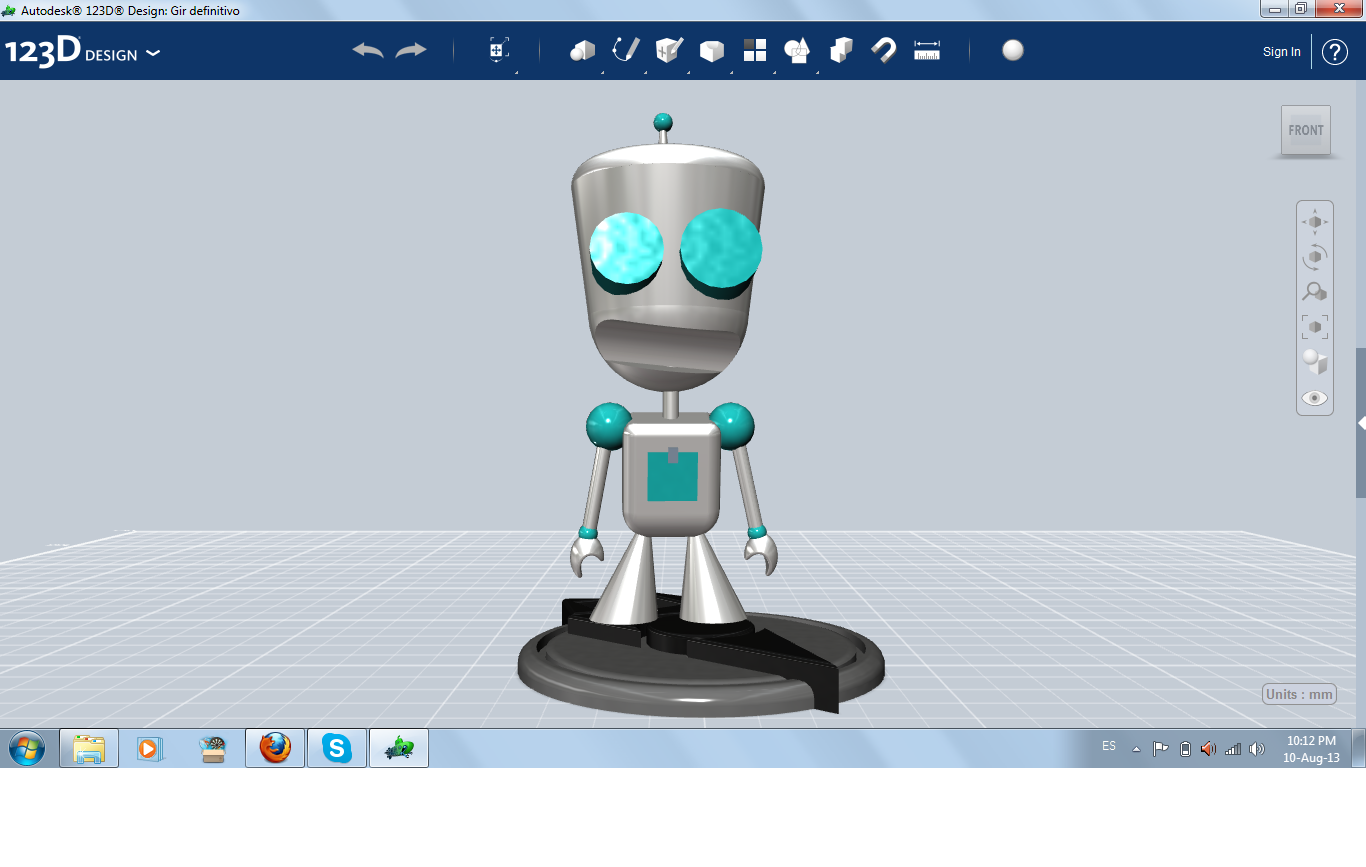The height and width of the screenshot is (867, 1366).
Task: Open the network signal tray icon
Action: coord(1233,749)
